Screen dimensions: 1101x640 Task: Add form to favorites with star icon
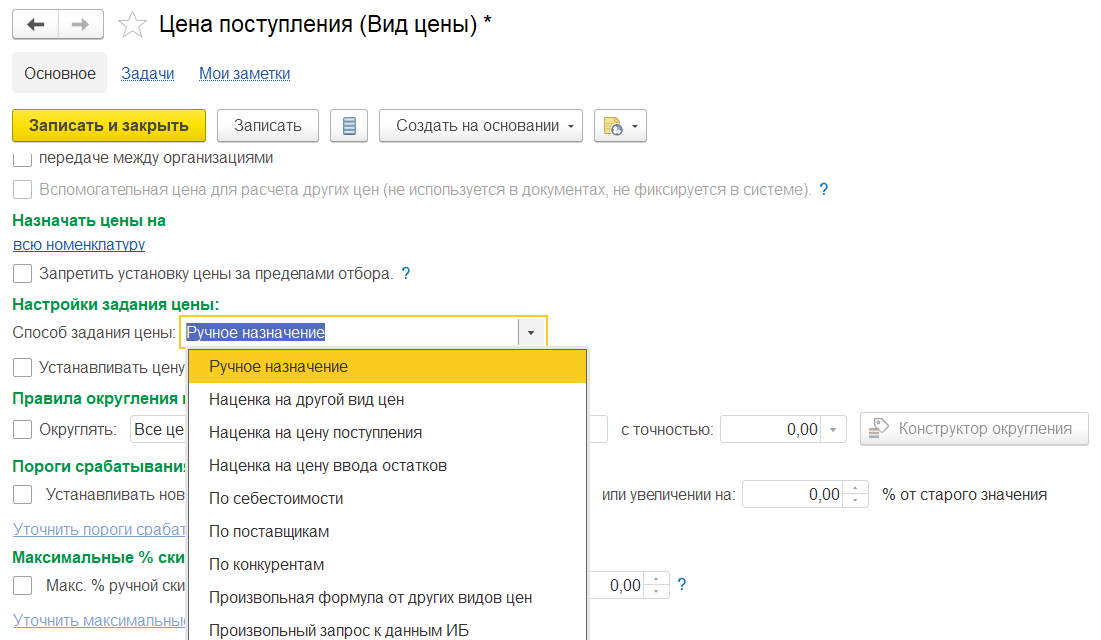132,25
